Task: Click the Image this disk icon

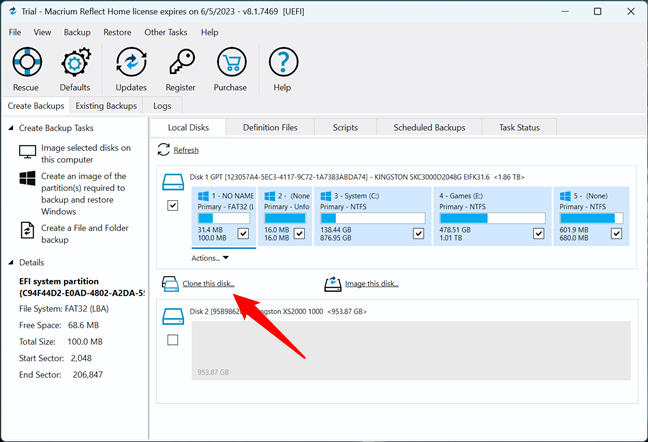Action: tap(333, 284)
